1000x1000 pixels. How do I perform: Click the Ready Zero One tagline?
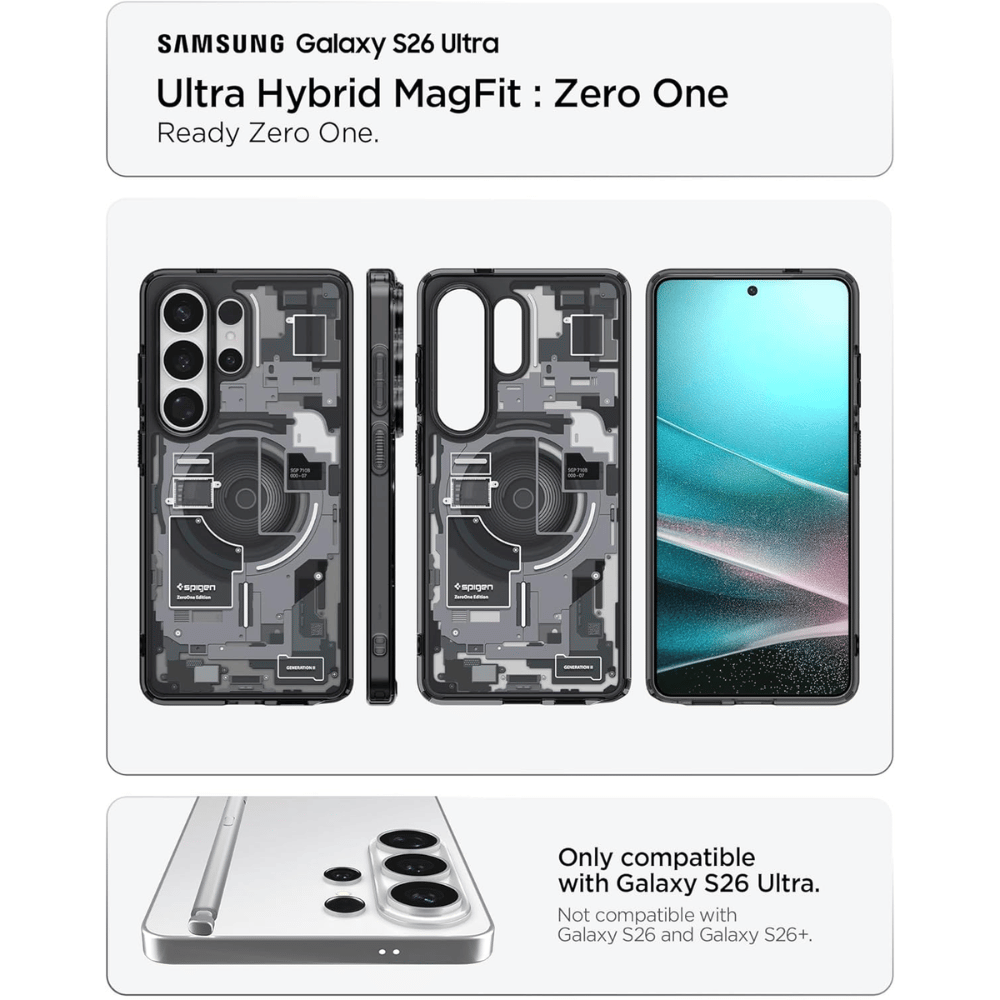click(268, 134)
